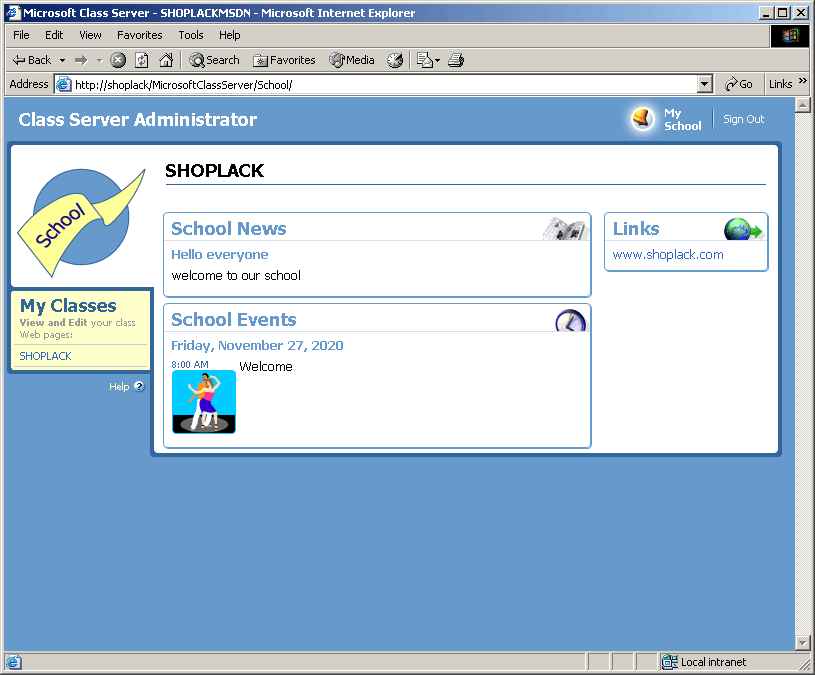The width and height of the screenshot is (815, 675).
Task: Click the Refresh page icon
Action: [x=141, y=60]
